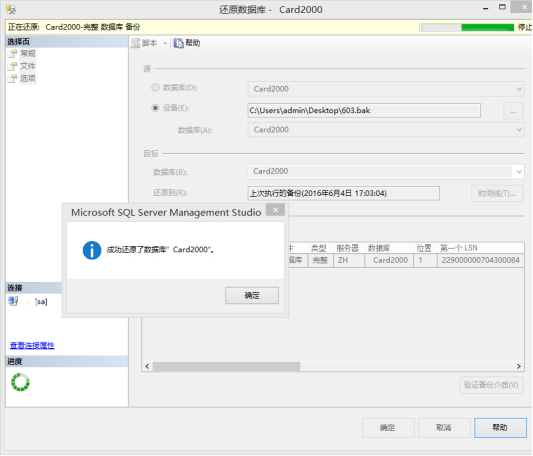Minimize the restore database window
533x456 pixels.
[x=486, y=8]
